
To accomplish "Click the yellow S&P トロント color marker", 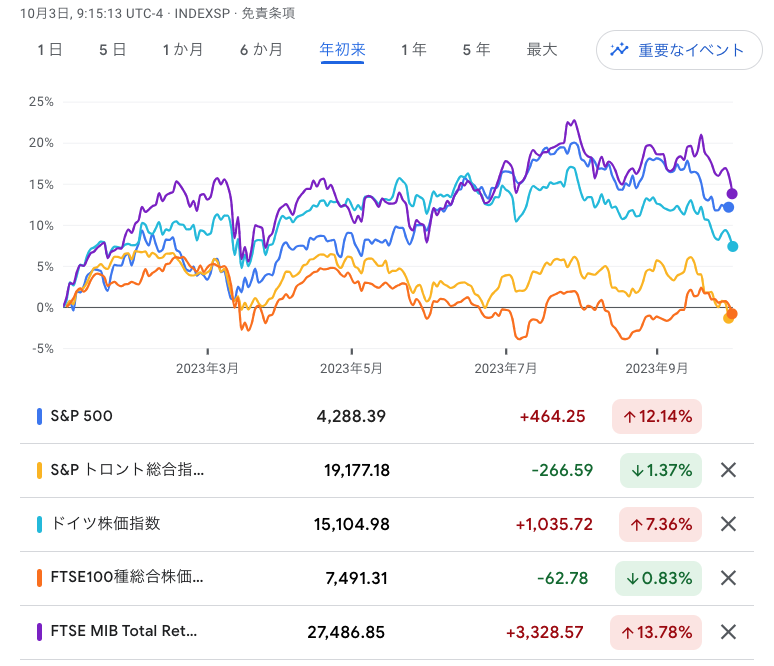I will click(x=39, y=470).
